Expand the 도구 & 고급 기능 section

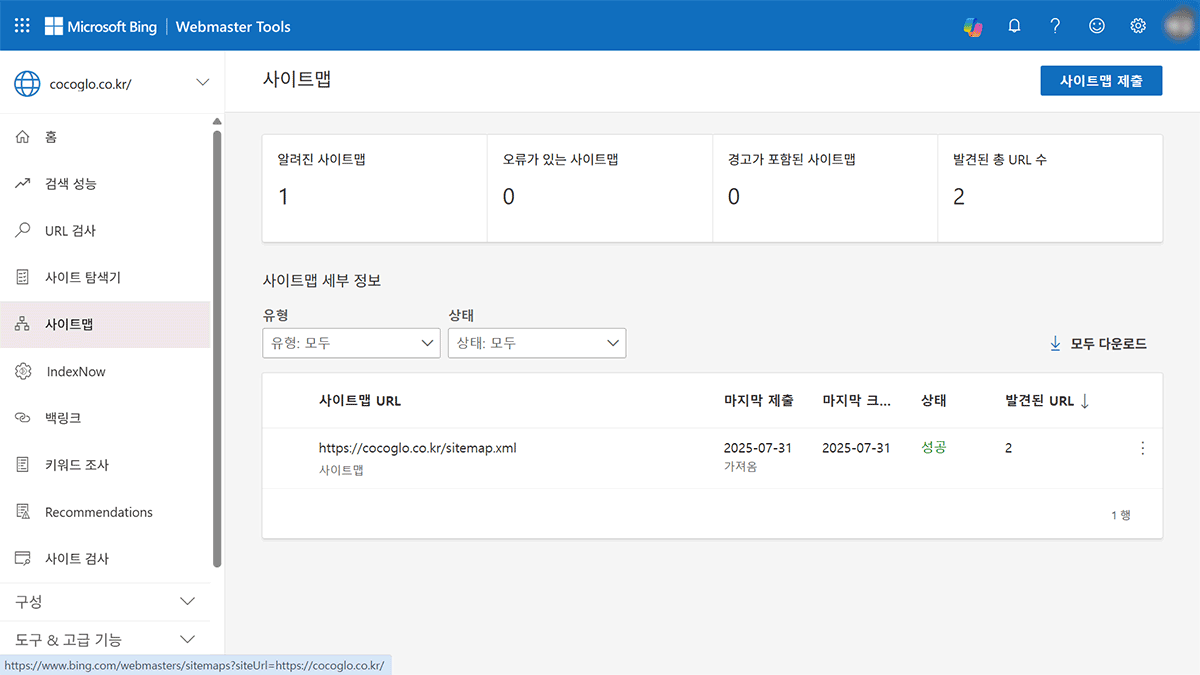[105, 639]
